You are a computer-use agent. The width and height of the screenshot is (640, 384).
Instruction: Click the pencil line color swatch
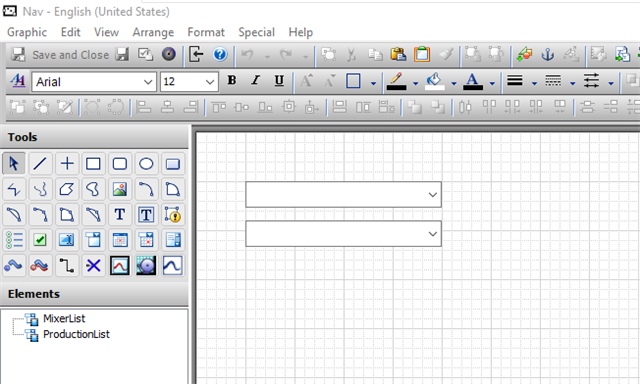click(x=396, y=81)
